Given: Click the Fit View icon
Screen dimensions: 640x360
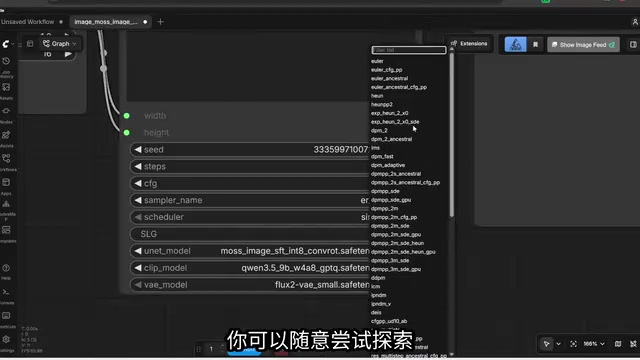Looking at the screenshot, I should 573,344.
